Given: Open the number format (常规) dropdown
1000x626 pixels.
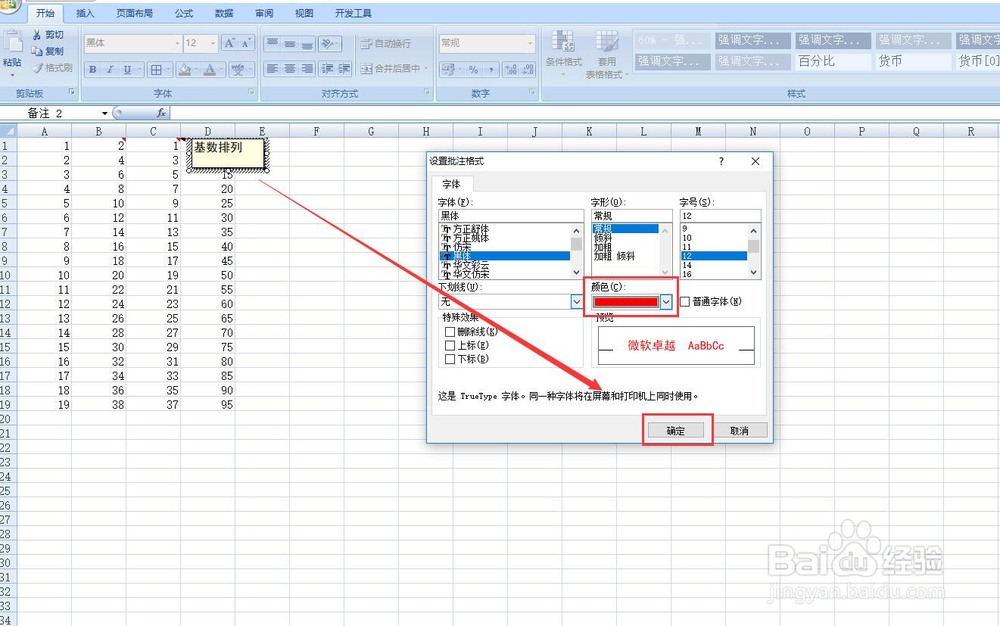Looking at the screenshot, I should [530, 43].
